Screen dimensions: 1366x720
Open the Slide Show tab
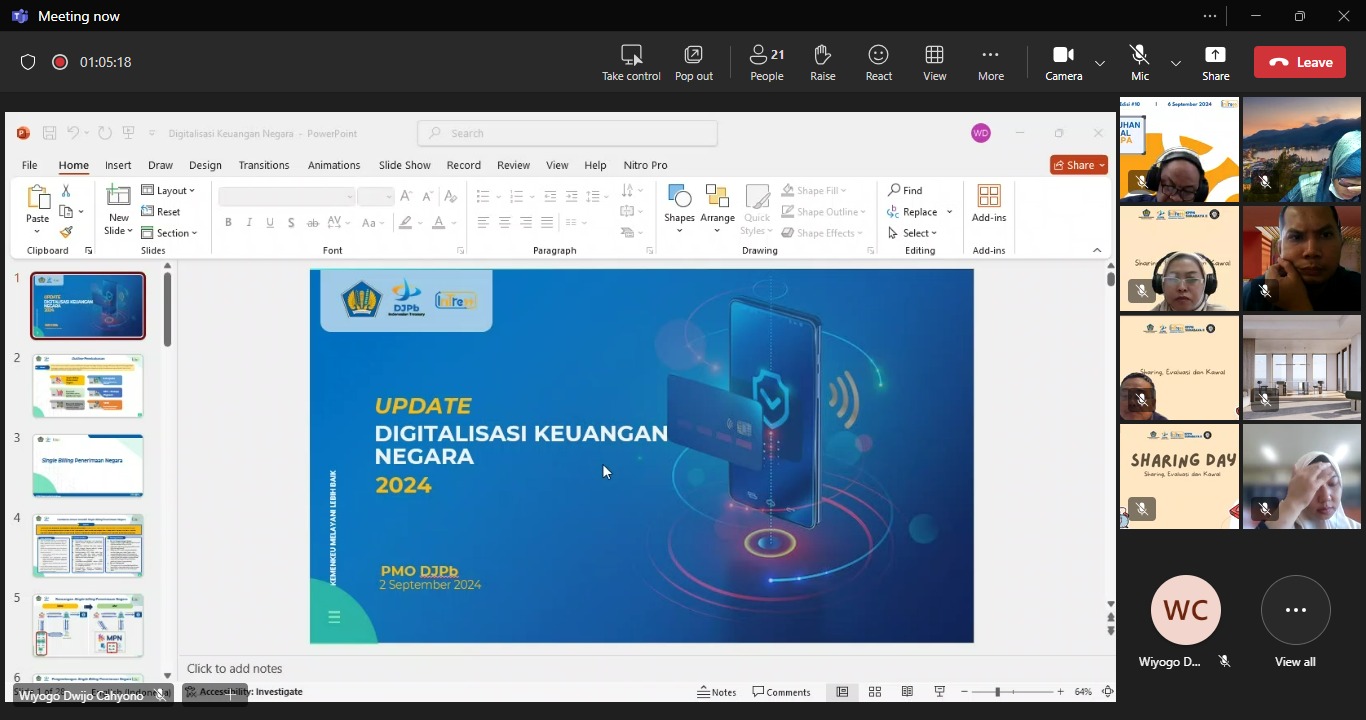click(x=404, y=165)
